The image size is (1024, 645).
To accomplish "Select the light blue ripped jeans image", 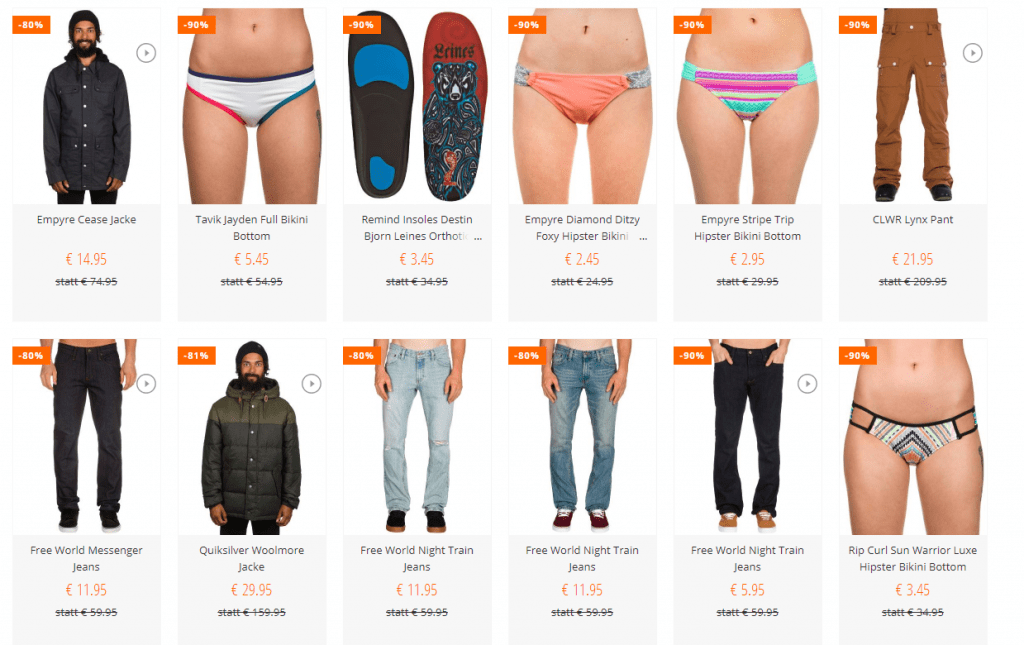I will click(417, 437).
